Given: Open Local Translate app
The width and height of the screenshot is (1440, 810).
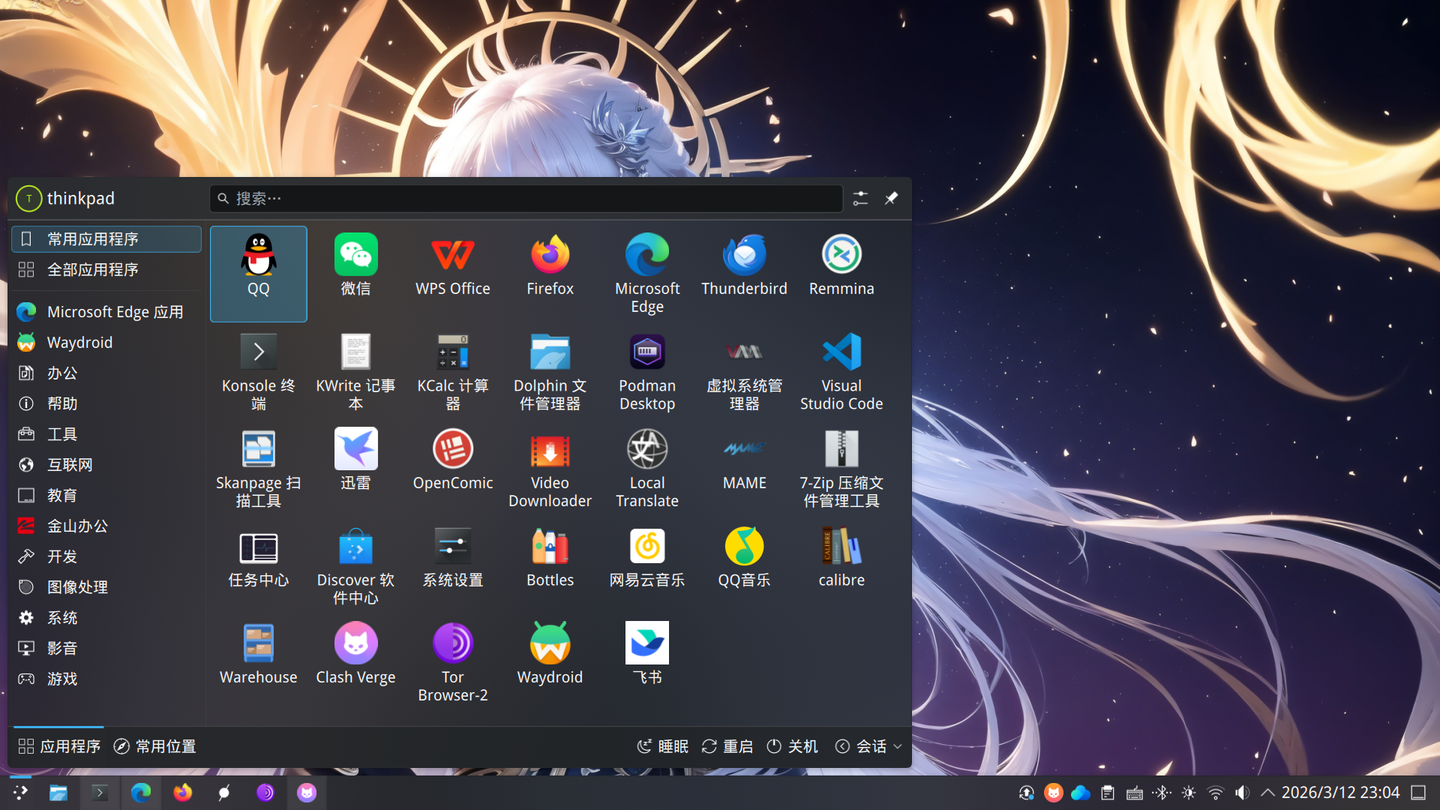Looking at the screenshot, I should [647, 469].
